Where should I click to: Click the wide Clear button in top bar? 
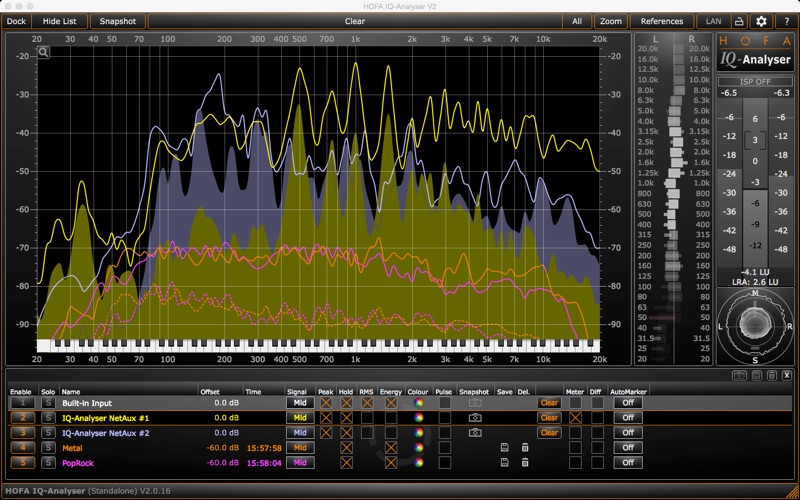pyautogui.click(x=355, y=21)
